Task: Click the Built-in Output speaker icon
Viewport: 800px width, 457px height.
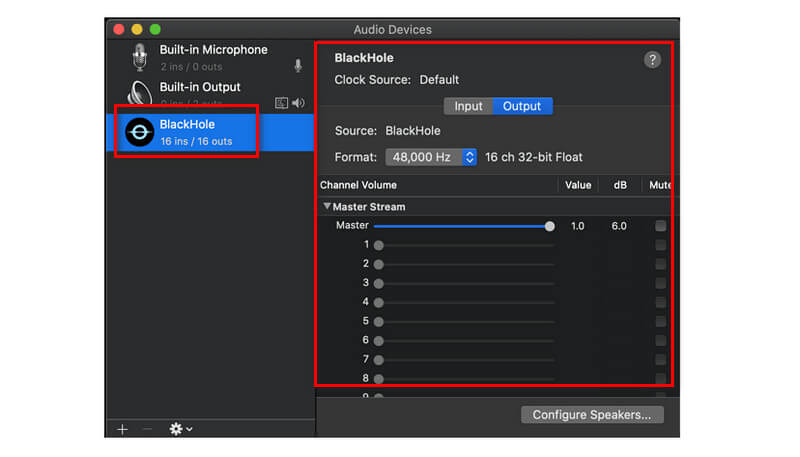Action: click(138, 94)
